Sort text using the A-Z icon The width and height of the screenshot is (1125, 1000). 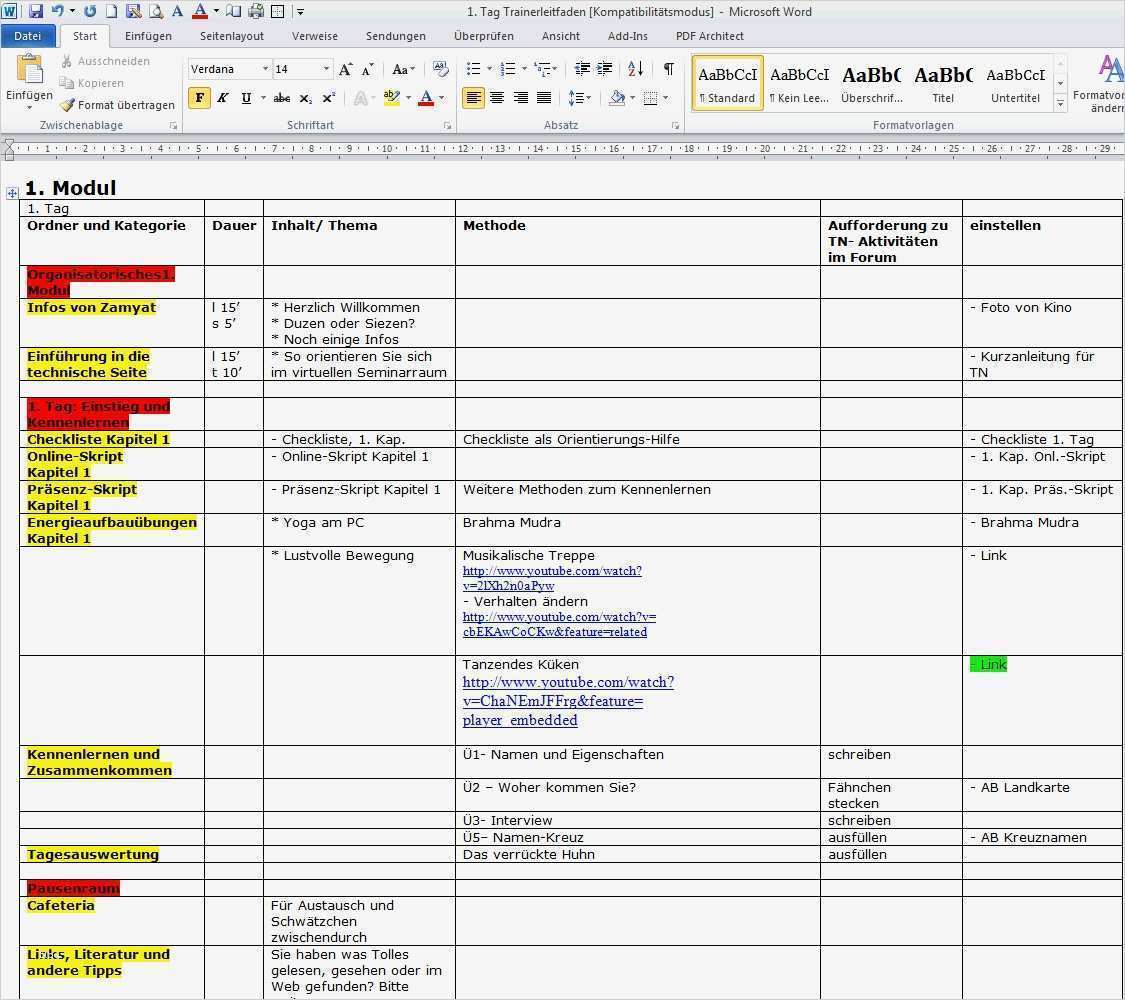635,69
